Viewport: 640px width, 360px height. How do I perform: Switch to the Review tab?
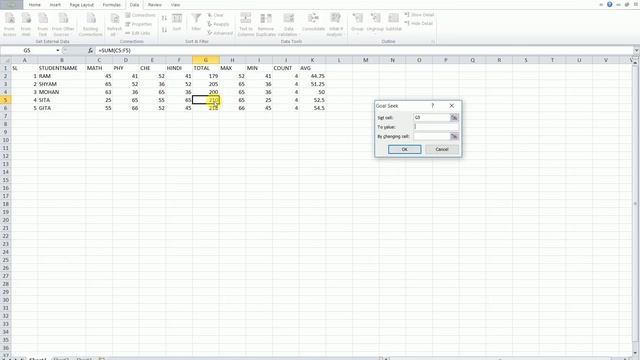click(155, 5)
